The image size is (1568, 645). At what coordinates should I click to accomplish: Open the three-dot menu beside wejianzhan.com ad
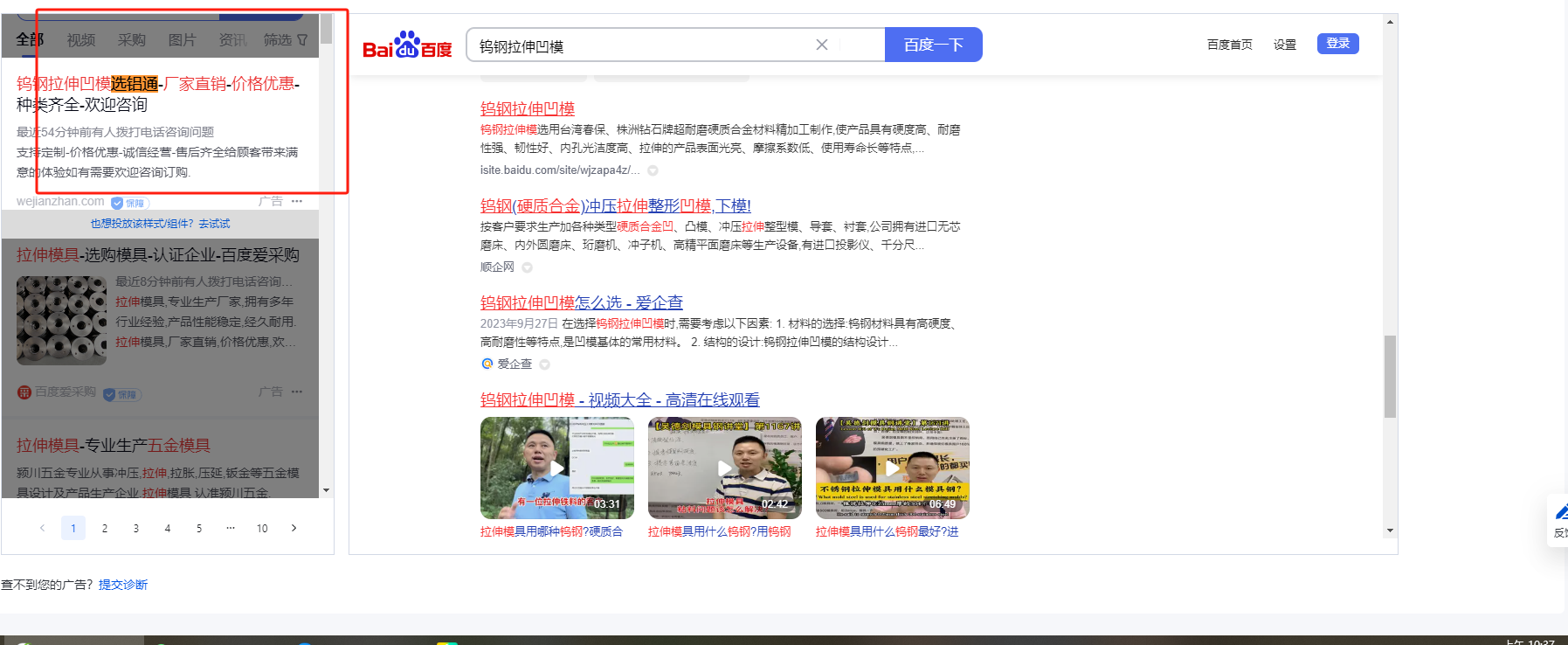point(297,201)
